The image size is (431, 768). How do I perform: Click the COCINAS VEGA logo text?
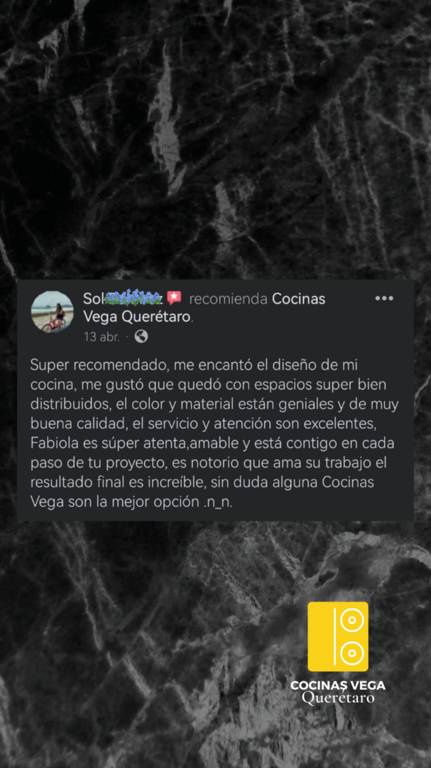tap(338, 685)
